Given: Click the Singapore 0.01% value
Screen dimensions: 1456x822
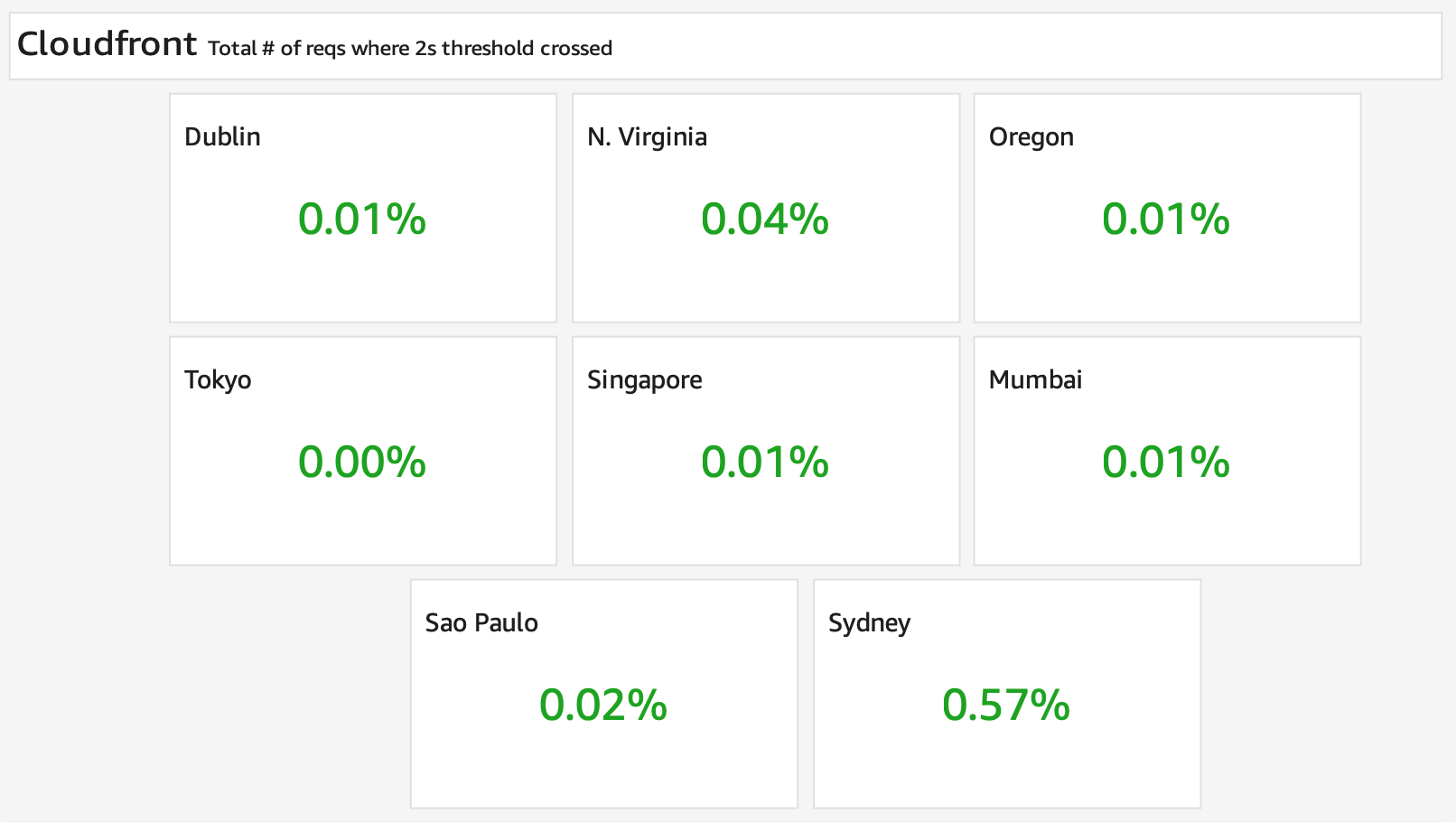Looking at the screenshot, I should pyautogui.click(x=765, y=462).
